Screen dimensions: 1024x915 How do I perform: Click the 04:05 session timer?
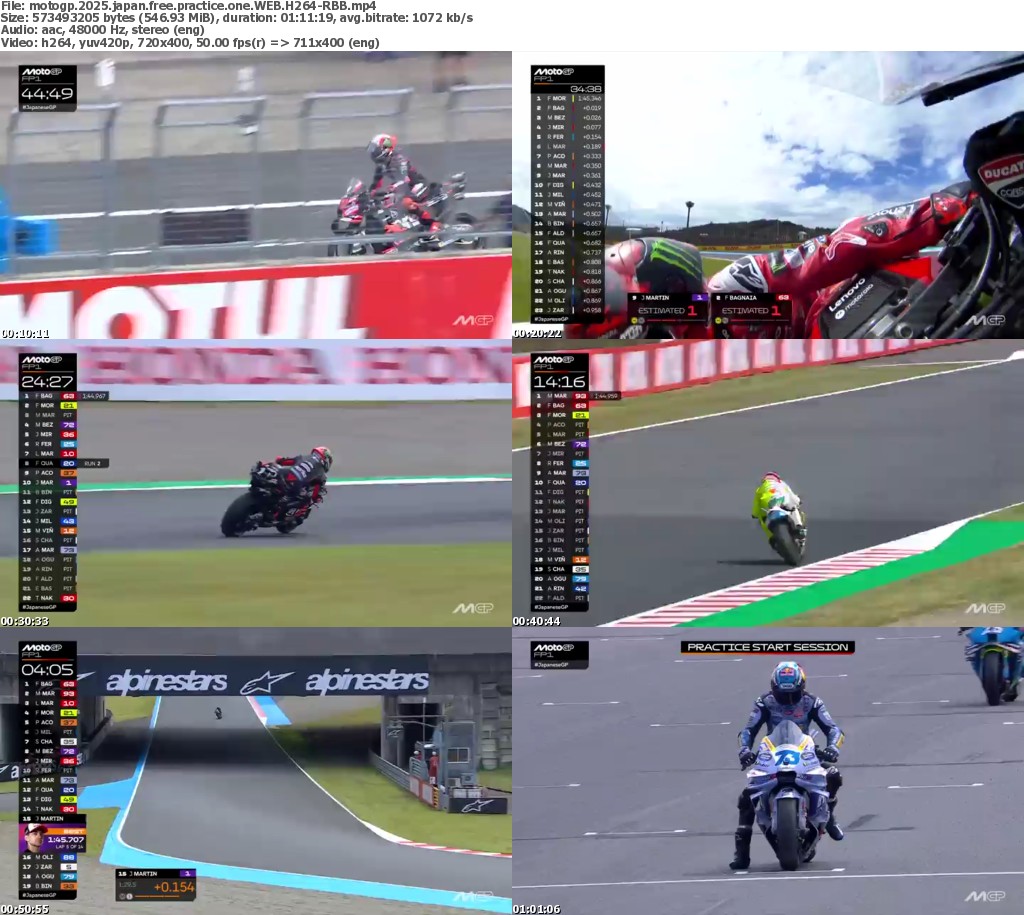tap(47, 669)
